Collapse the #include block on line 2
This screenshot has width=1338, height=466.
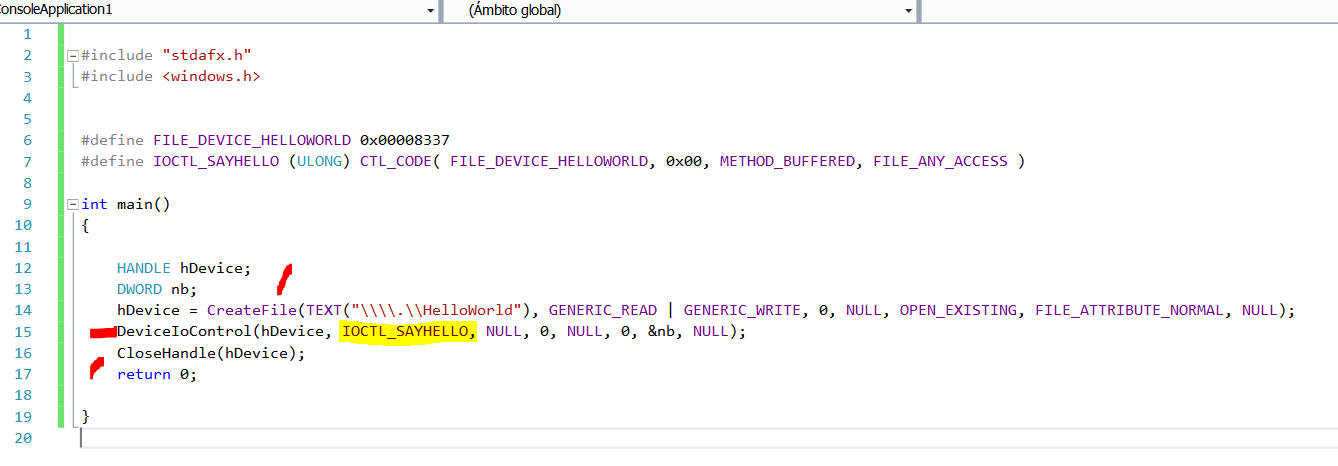tap(72, 55)
